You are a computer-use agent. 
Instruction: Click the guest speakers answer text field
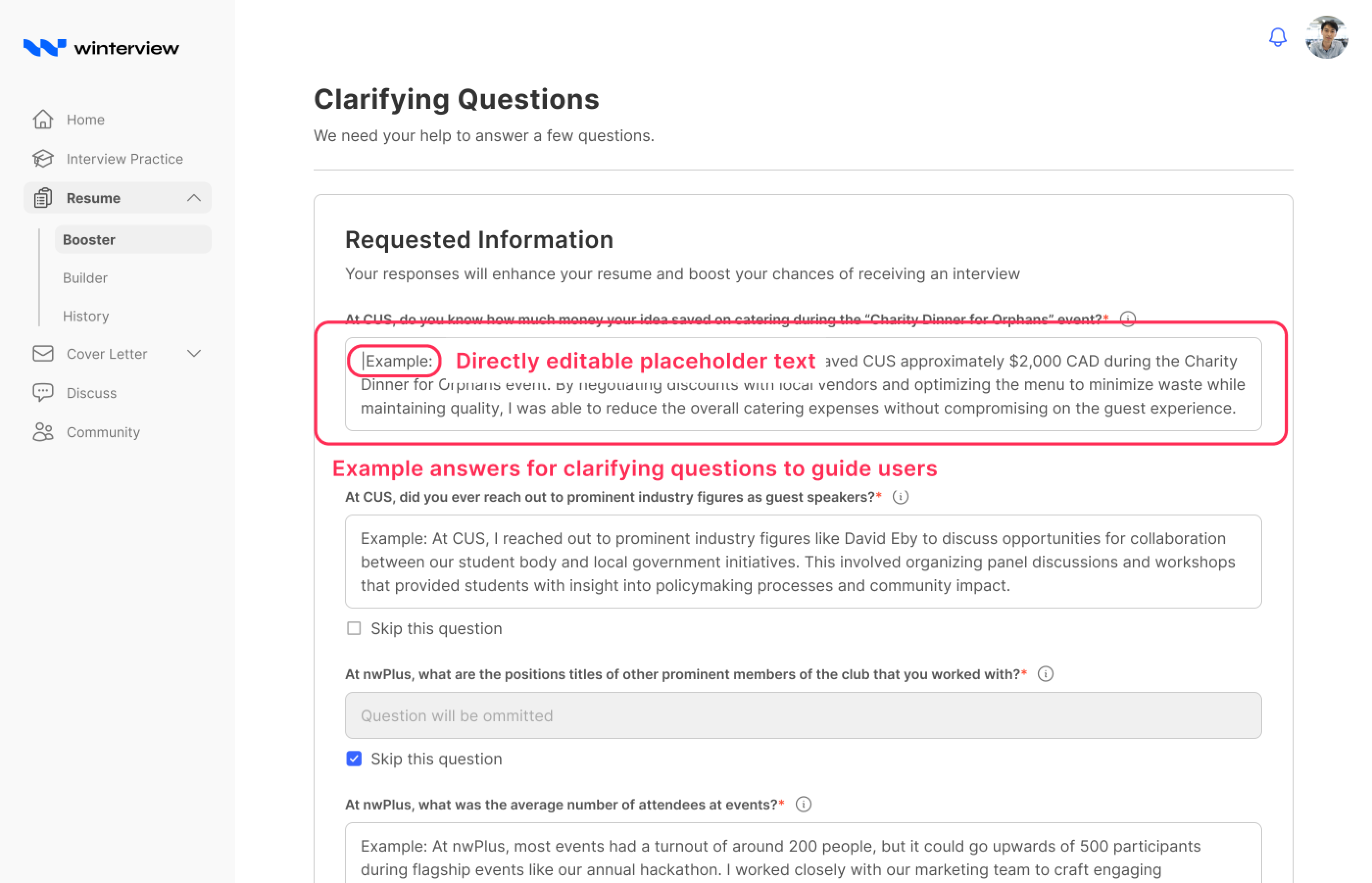pyautogui.click(x=803, y=562)
